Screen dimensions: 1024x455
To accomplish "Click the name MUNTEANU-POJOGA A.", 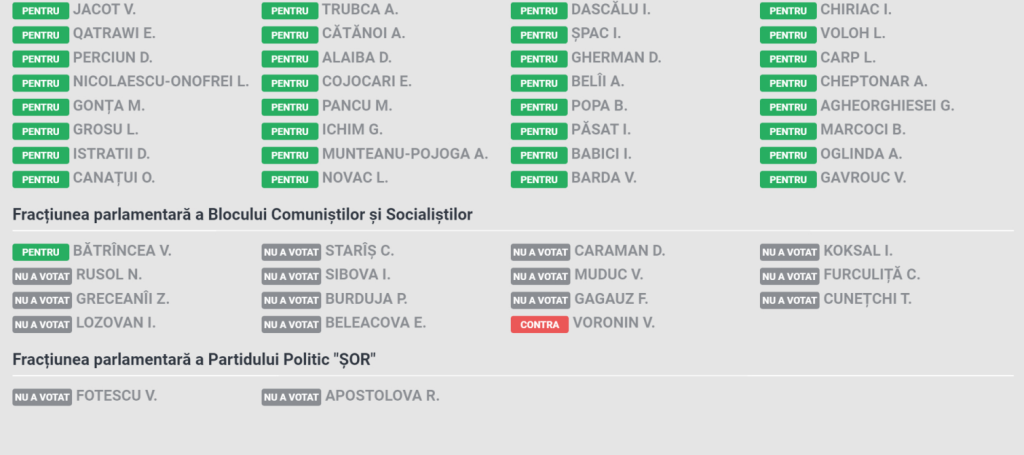I will click(405, 154).
